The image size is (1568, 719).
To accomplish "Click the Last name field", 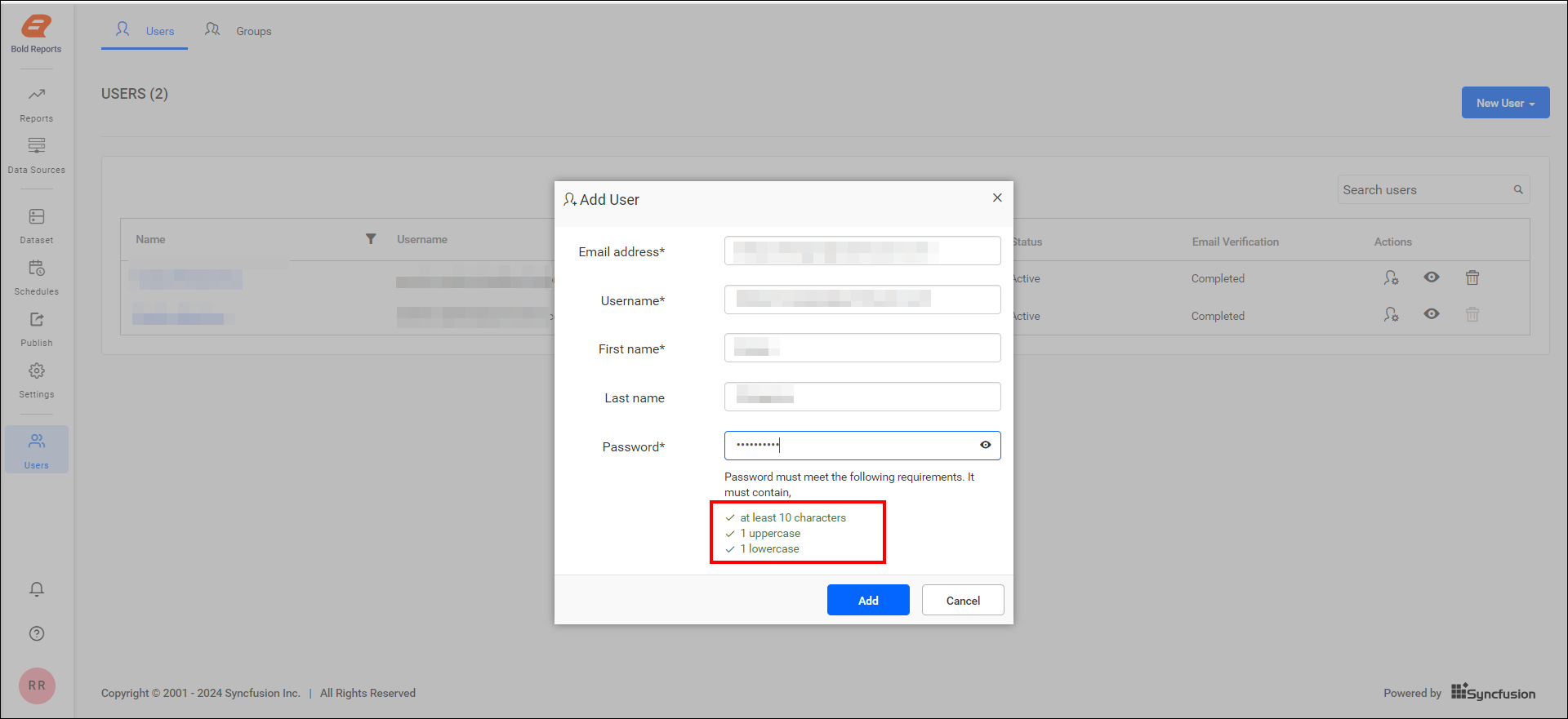I will point(862,397).
